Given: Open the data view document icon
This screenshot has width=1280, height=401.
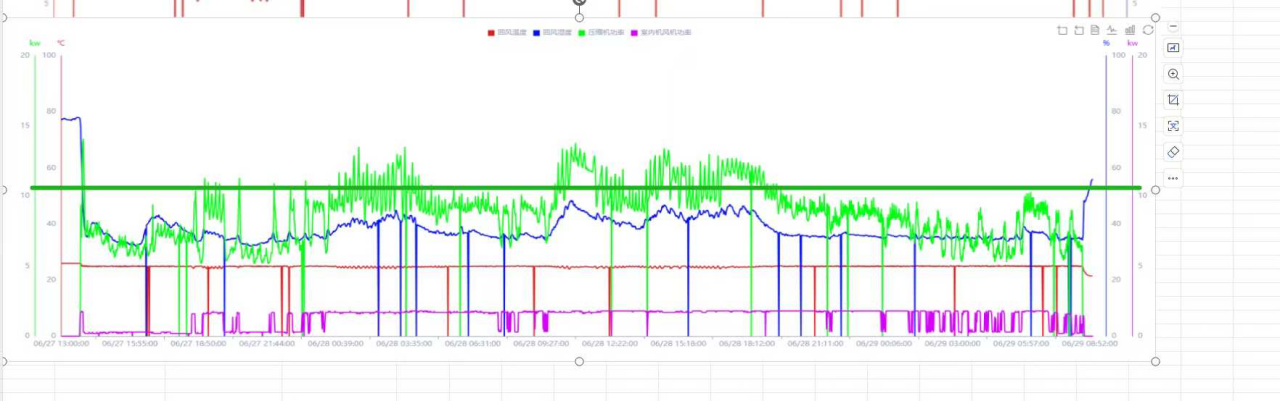Looking at the screenshot, I should pyautogui.click(x=1095, y=31).
